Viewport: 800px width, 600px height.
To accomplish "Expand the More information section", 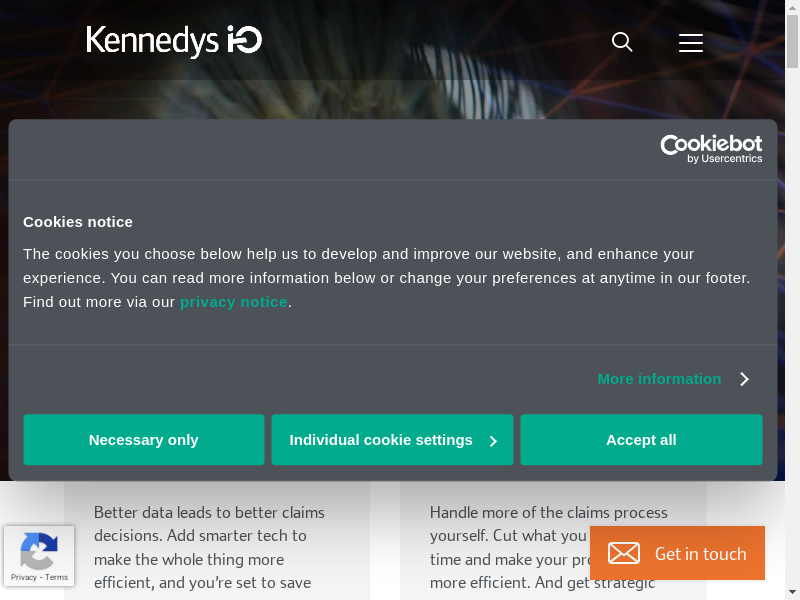I will (x=659, y=379).
